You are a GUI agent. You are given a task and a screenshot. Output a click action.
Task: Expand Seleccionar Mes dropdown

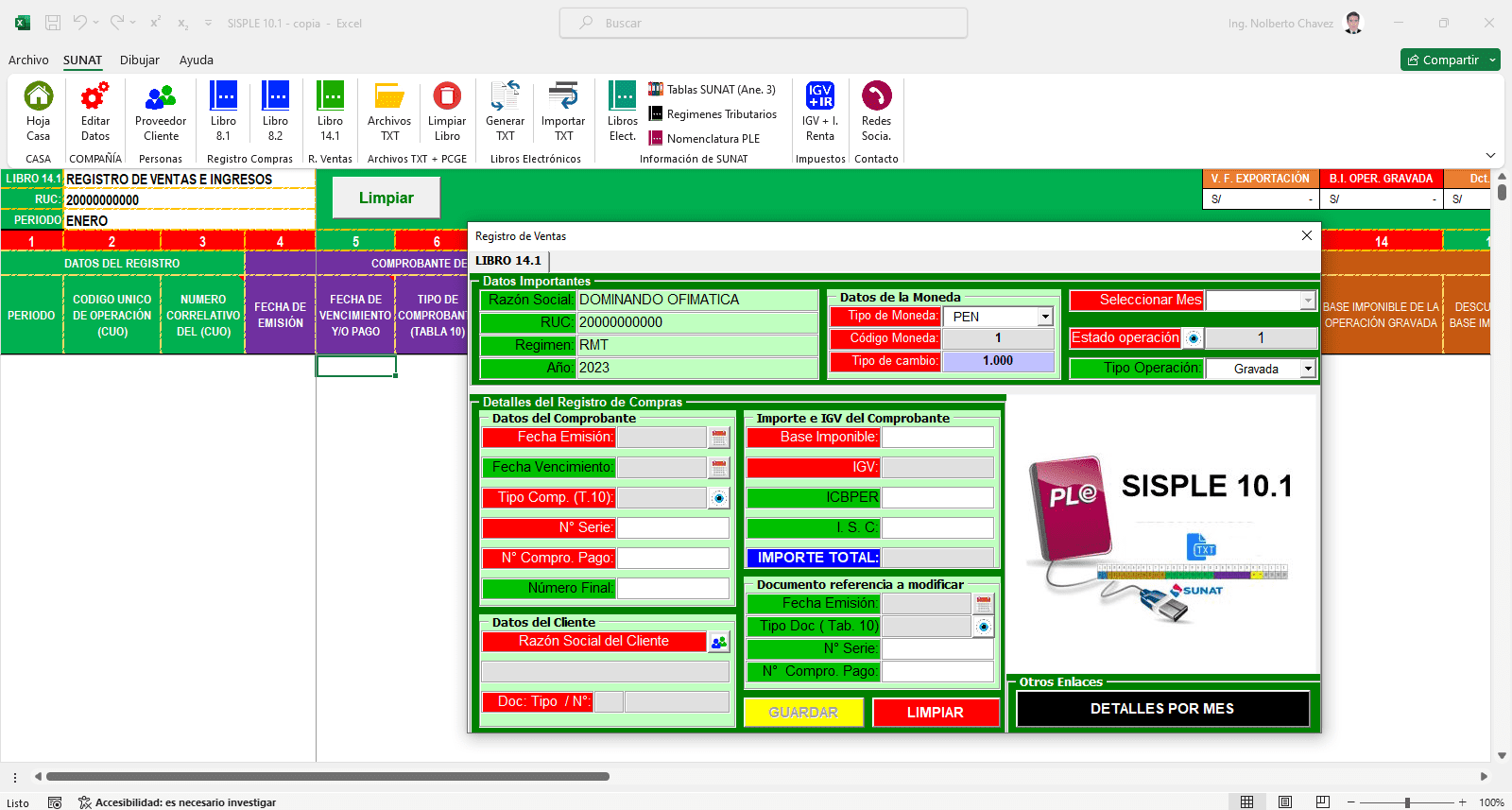pos(1308,301)
